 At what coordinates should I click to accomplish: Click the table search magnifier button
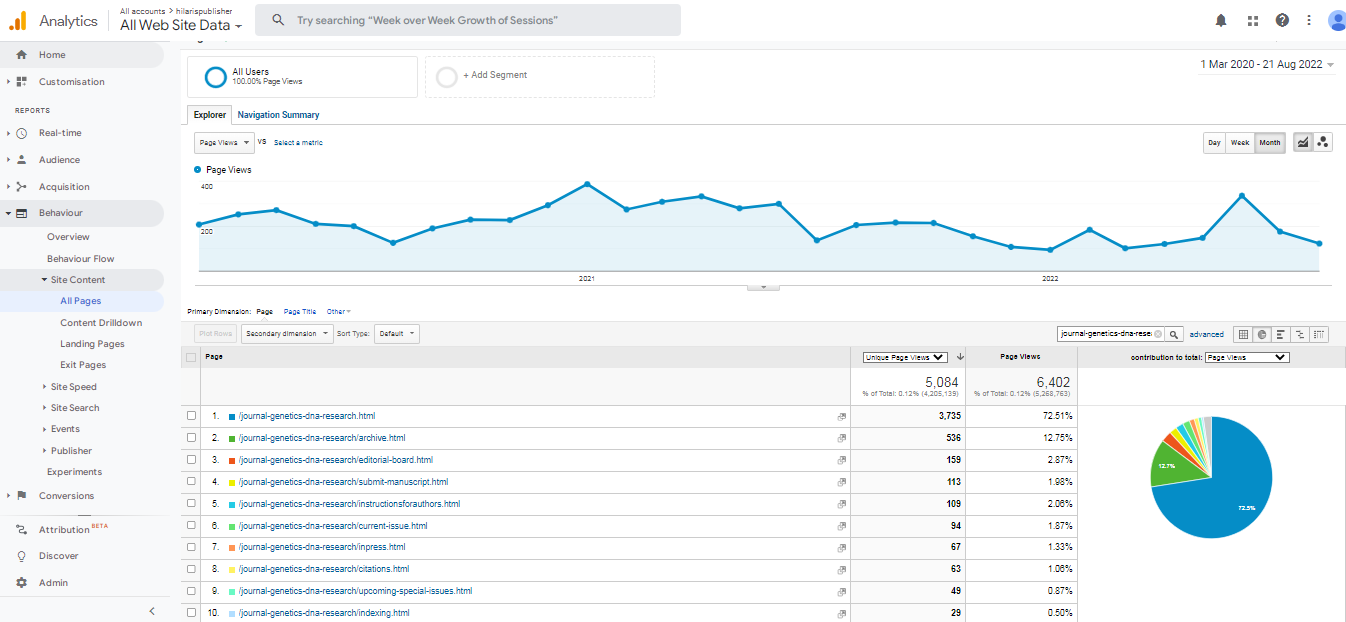(x=1175, y=334)
